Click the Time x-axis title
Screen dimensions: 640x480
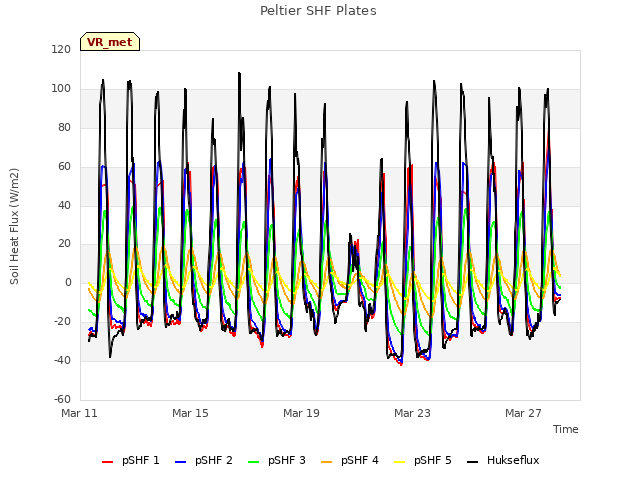click(x=566, y=429)
